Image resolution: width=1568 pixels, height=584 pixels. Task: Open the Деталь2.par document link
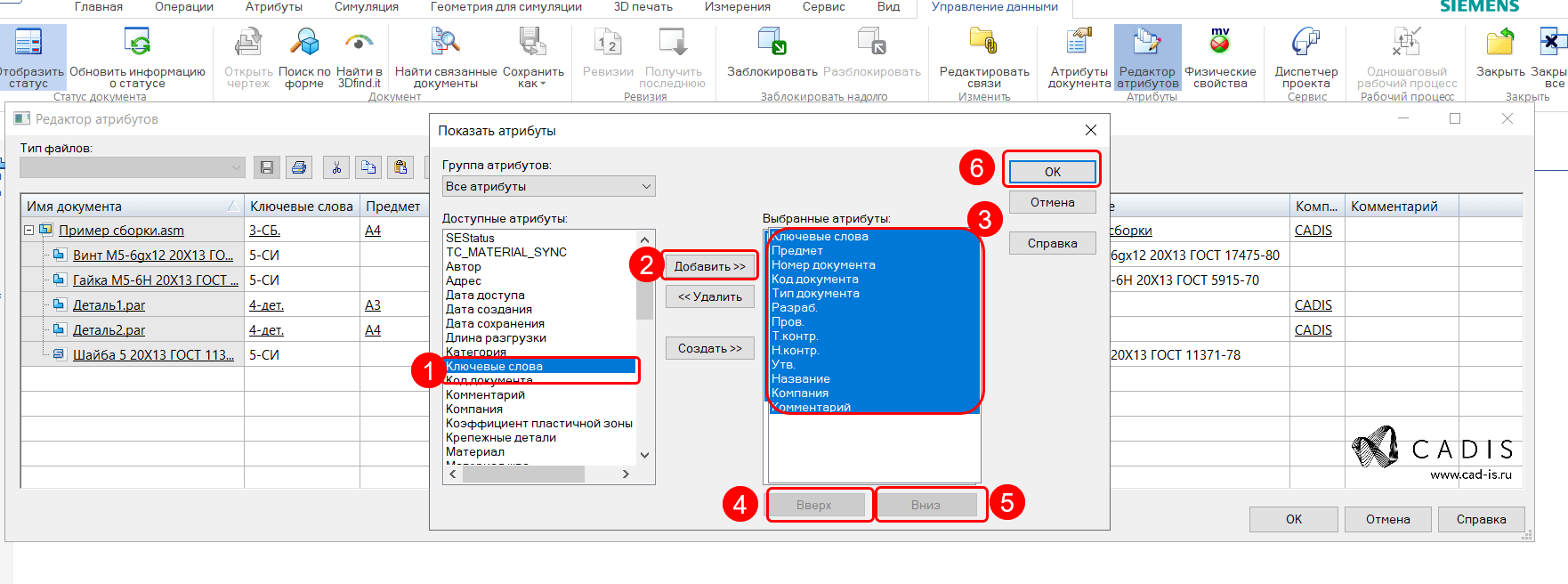pyautogui.click(x=109, y=329)
